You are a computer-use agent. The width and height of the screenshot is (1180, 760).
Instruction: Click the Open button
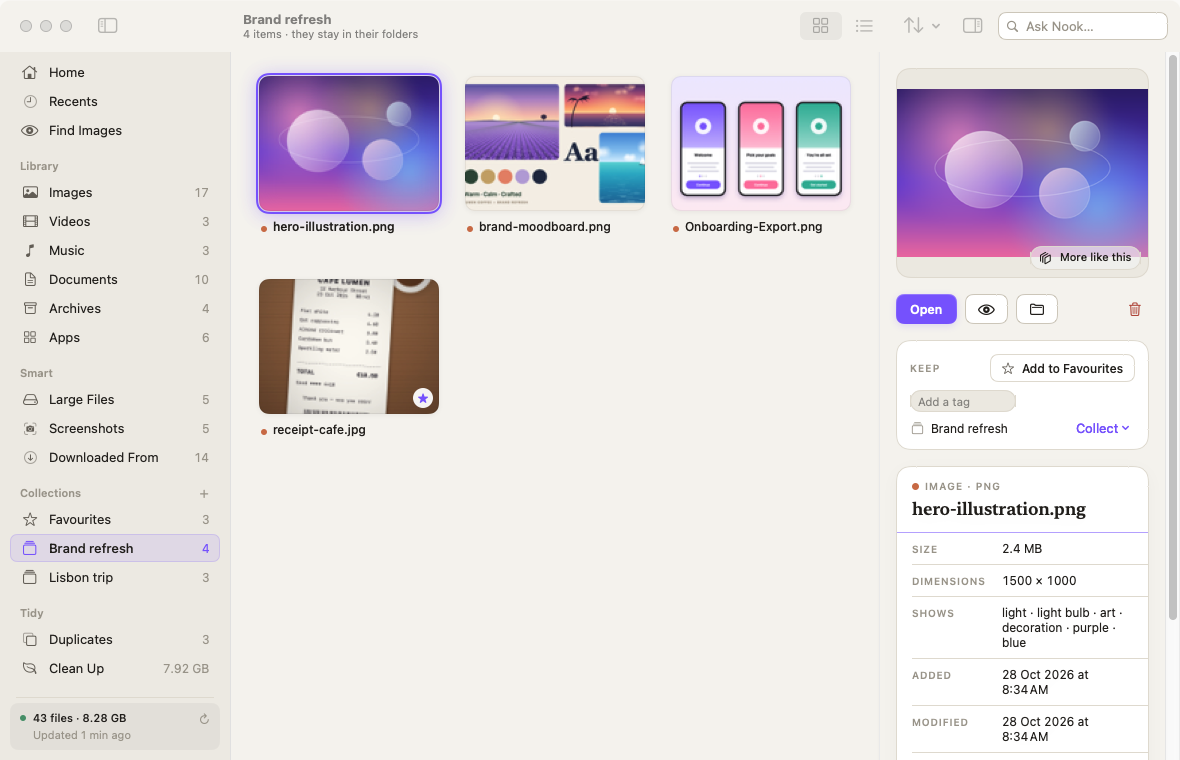coord(926,309)
